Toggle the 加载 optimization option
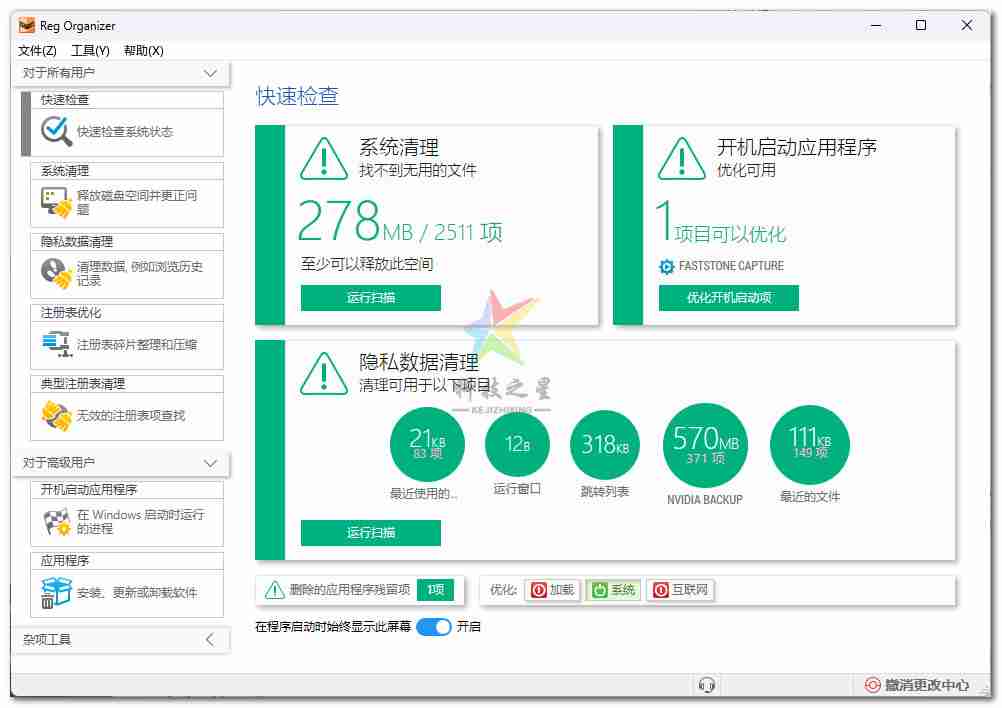 pyautogui.click(x=552, y=590)
